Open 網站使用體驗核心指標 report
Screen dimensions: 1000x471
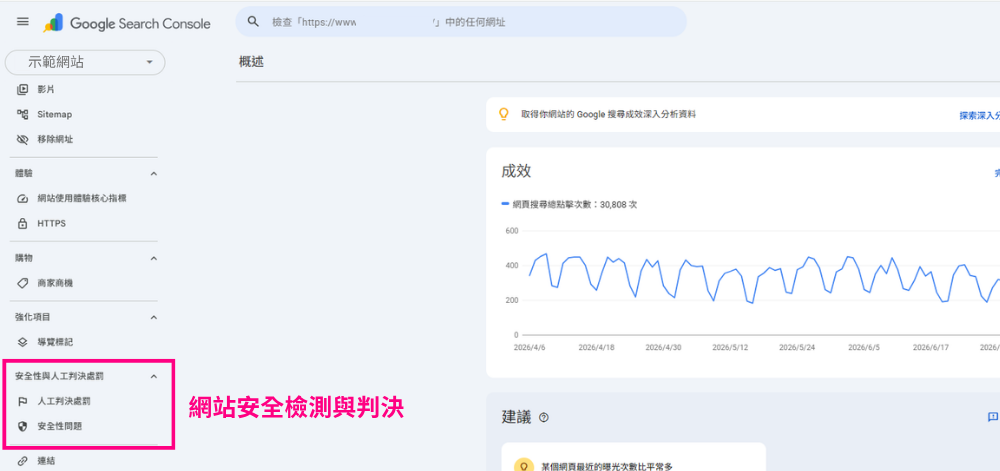pos(83,198)
